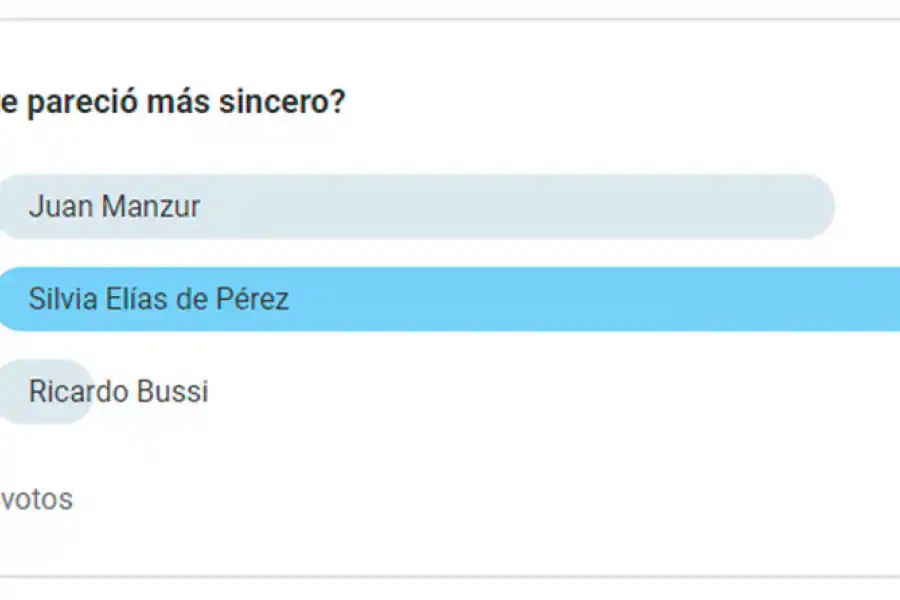Click the light blue highlighted result bar
Screen dimensions: 900x600
tap(600, 299)
